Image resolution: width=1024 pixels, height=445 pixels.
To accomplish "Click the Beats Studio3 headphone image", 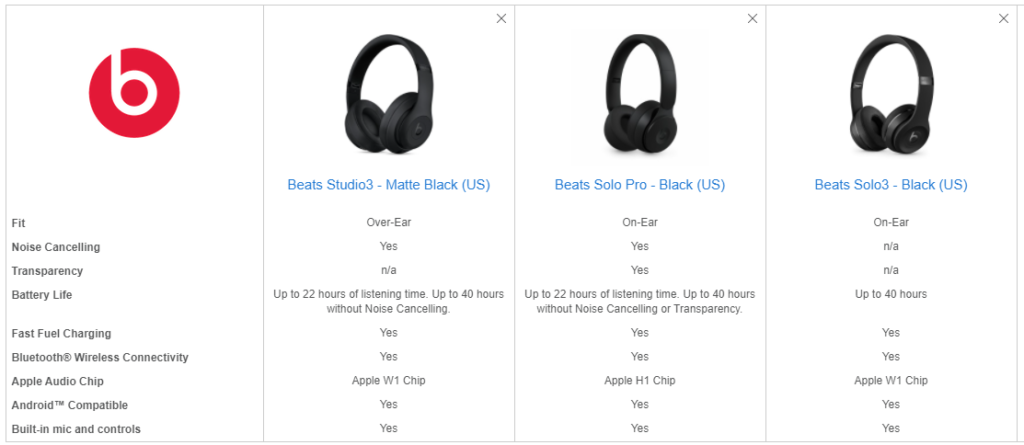I will pyautogui.click(x=389, y=95).
